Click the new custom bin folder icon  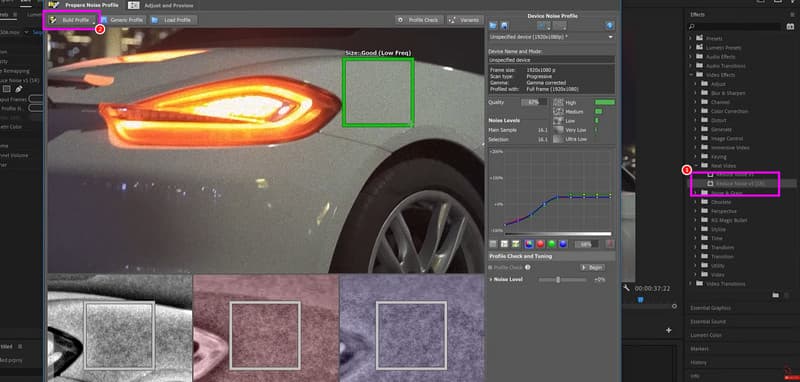(776, 295)
